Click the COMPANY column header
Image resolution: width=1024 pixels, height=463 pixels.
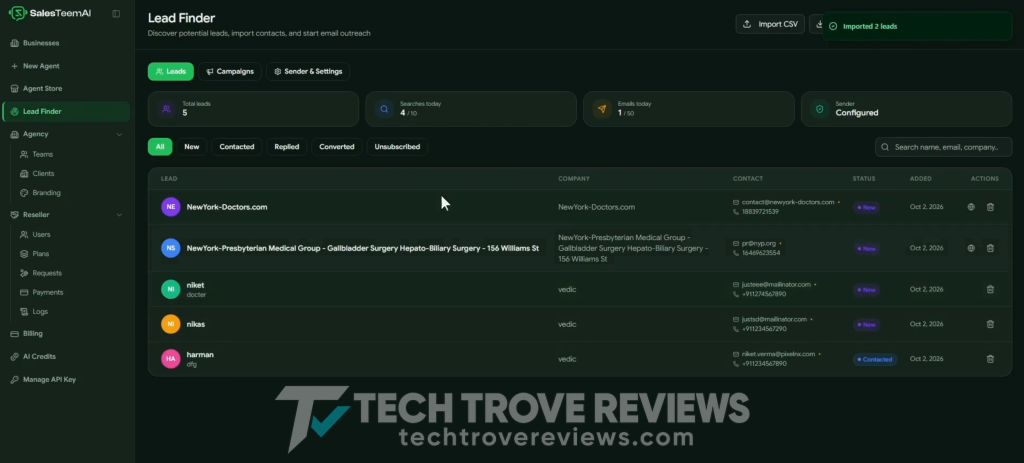click(x=573, y=179)
